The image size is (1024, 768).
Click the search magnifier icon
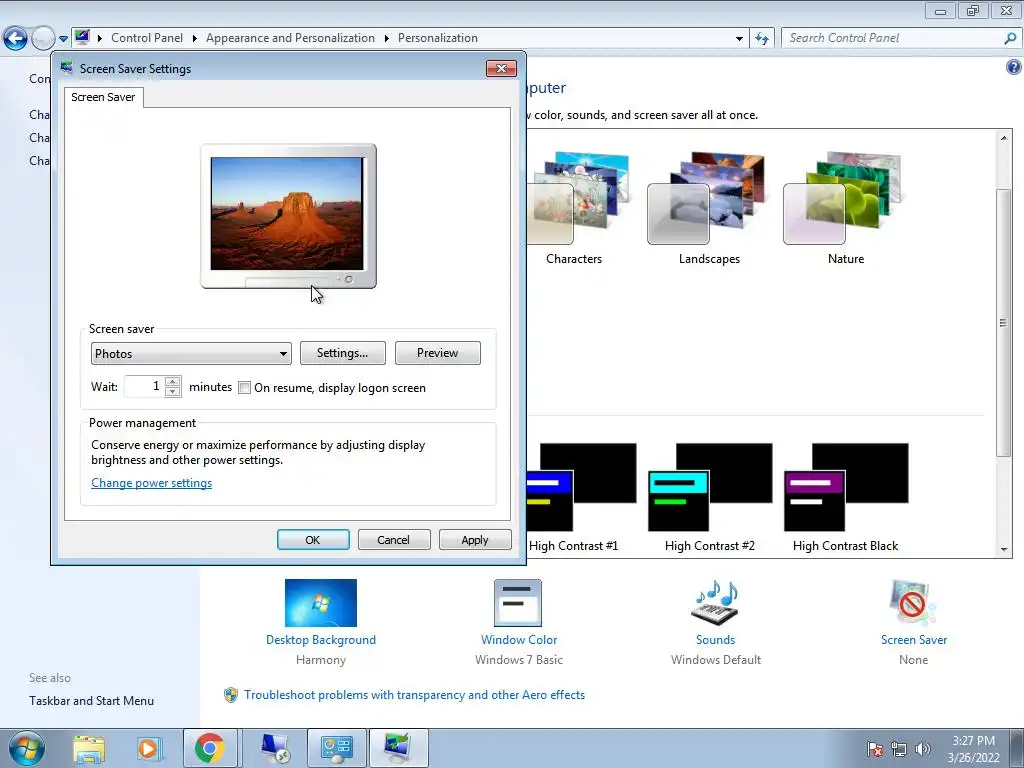coord(1010,38)
